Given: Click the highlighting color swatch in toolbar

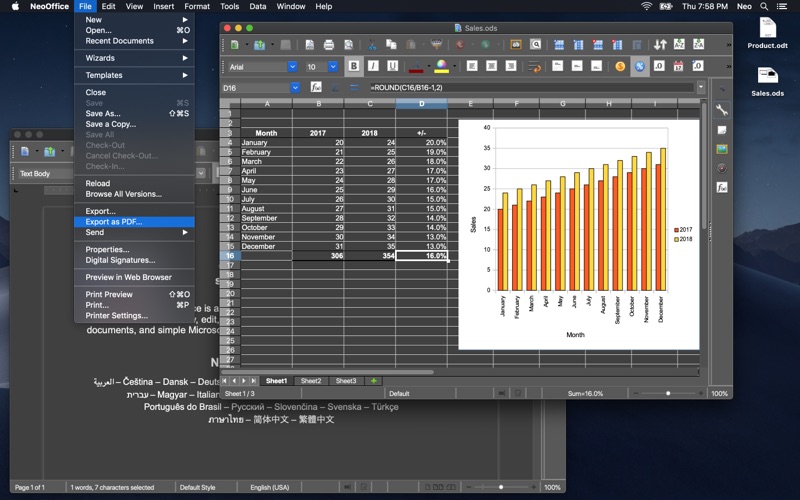Looking at the screenshot, I should click(x=442, y=67).
